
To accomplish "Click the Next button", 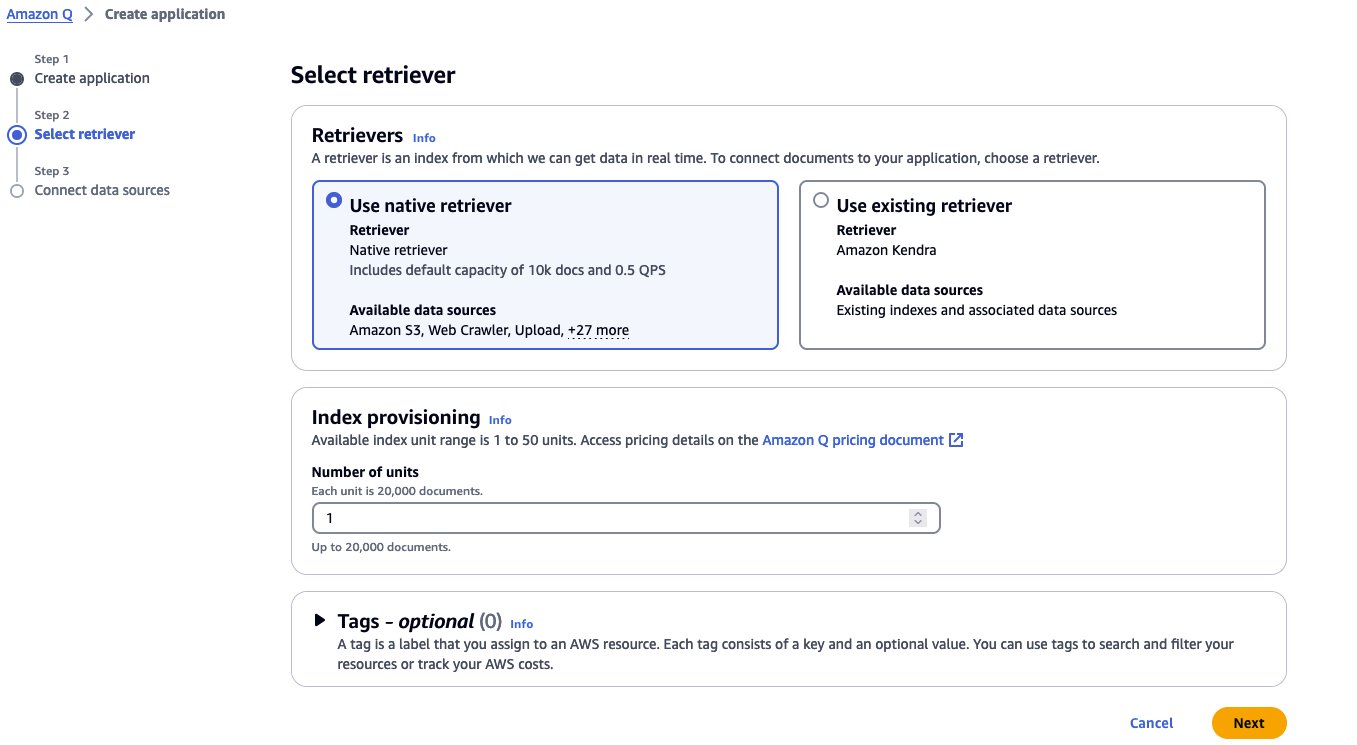I will click(x=1249, y=723).
